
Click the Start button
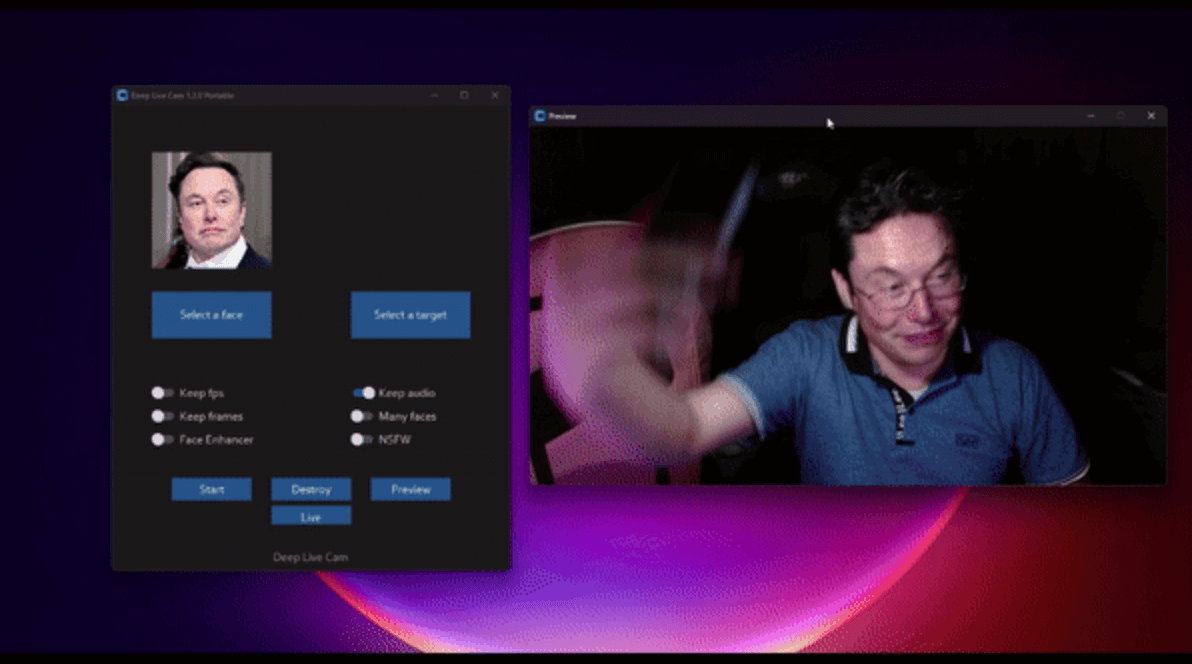tap(211, 489)
